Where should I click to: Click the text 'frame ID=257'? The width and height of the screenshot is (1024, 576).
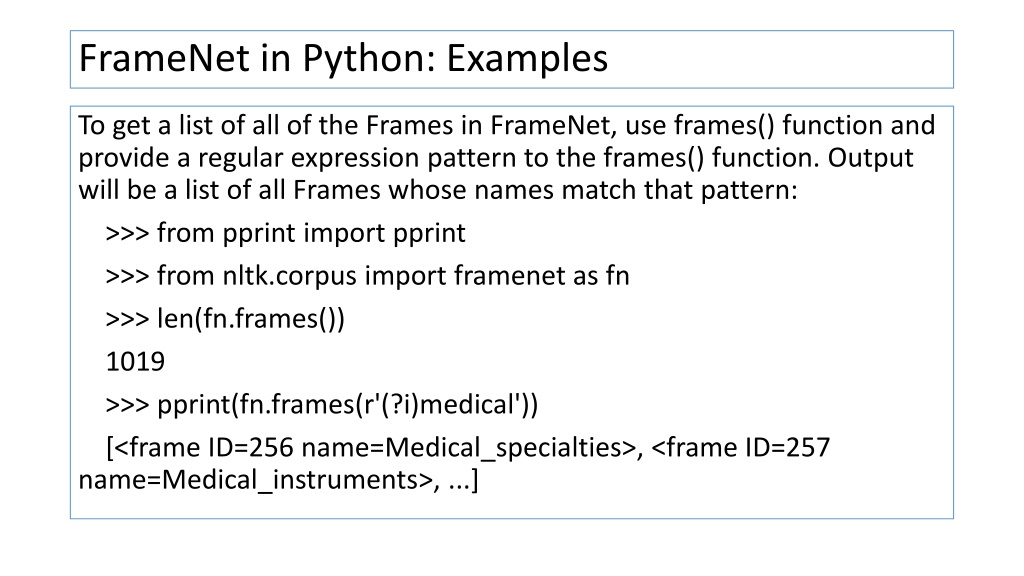point(748,447)
